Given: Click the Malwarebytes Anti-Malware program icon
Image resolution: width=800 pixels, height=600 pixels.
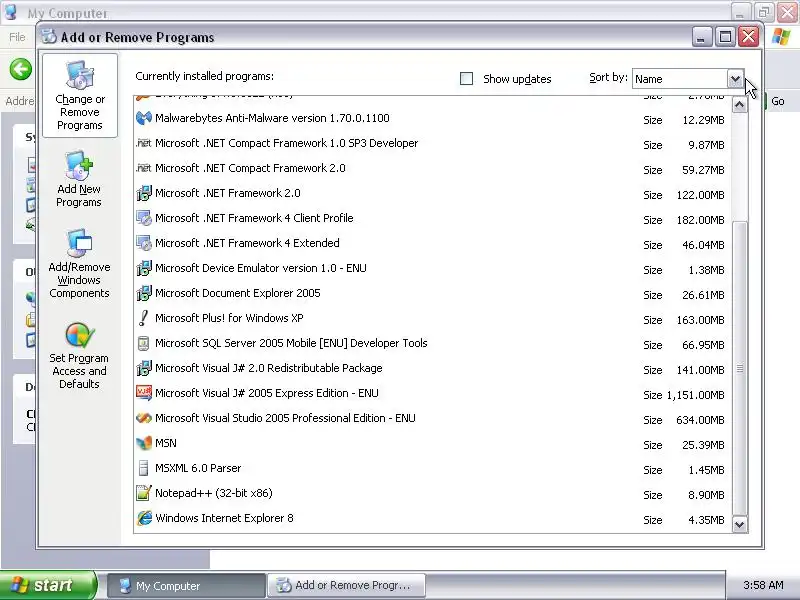Looking at the screenshot, I should 144,118.
